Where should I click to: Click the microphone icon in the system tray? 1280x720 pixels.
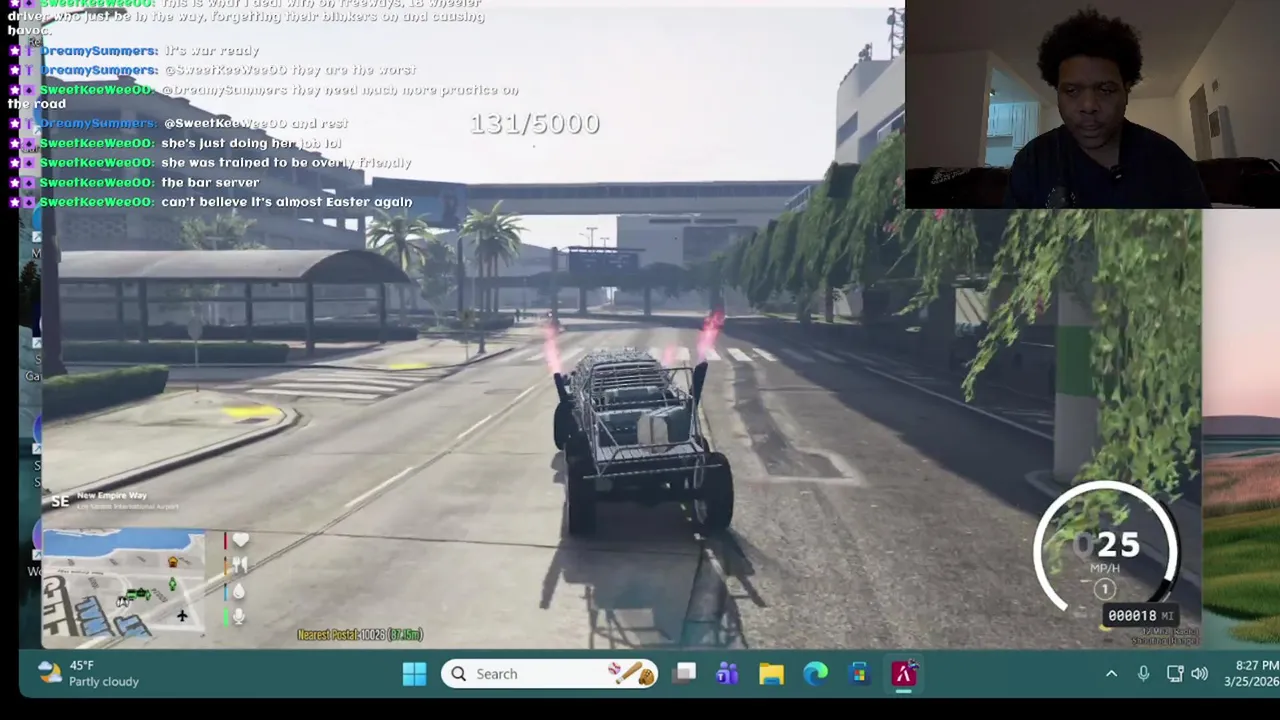pos(1143,674)
